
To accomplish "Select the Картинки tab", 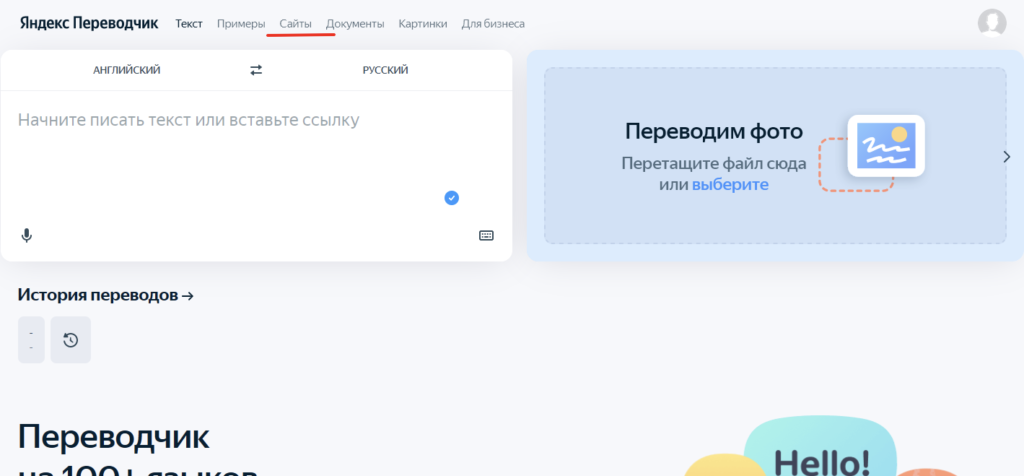I will tap(423, 24).
